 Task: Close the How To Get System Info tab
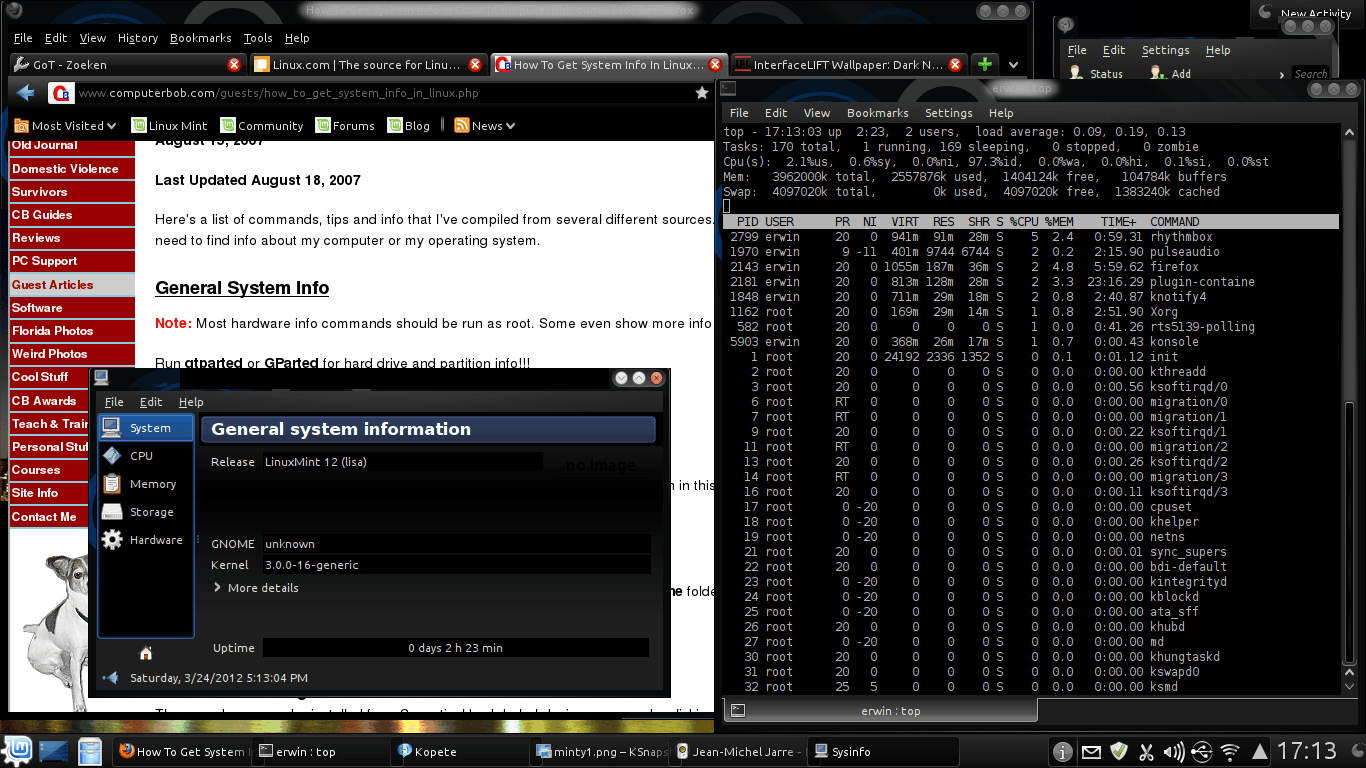716,65
